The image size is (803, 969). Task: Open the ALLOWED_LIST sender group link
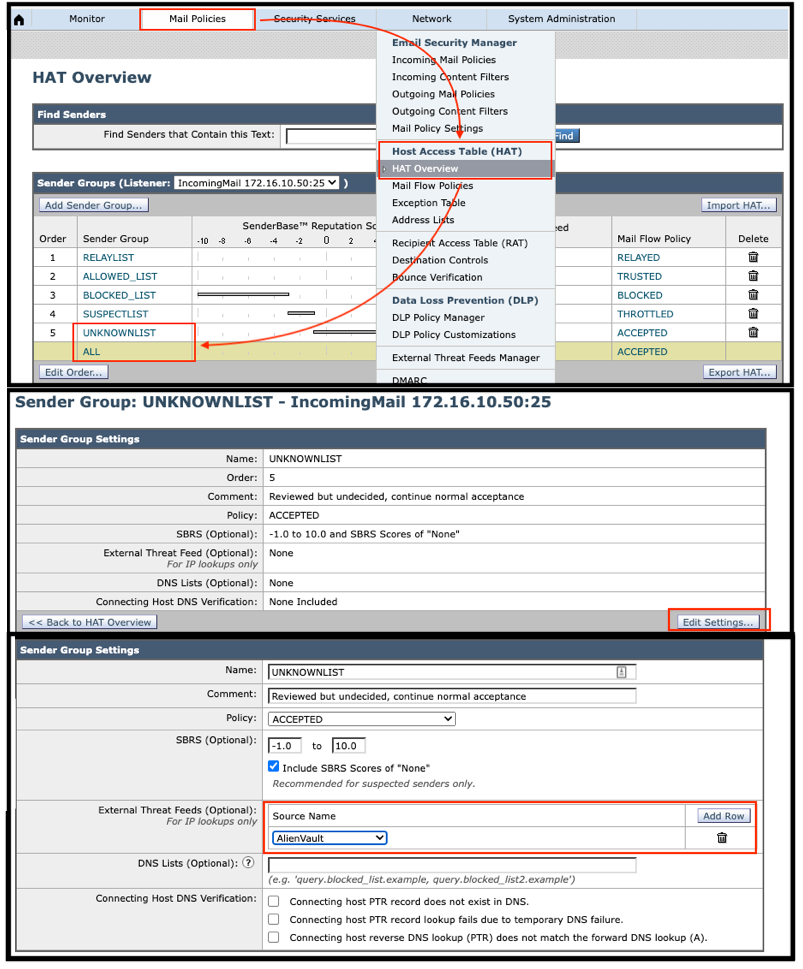(120, 277)
